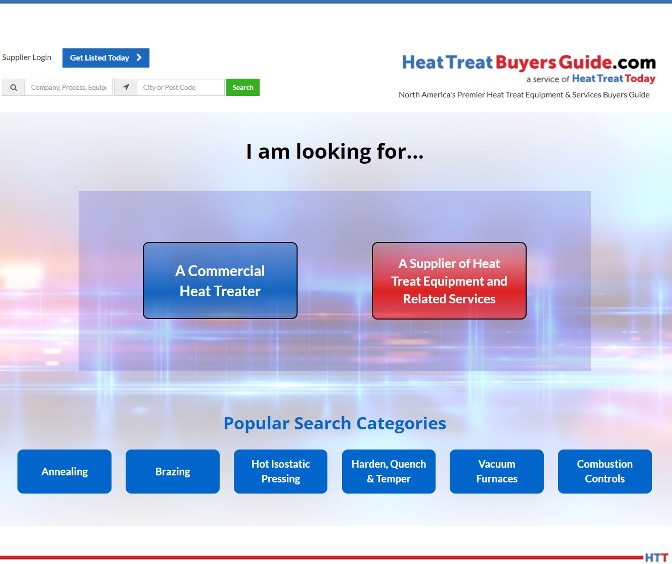This screenshot has height=564, width=672.
Task: Click the Heat Treat Today service logo
Action: (613, 79)
